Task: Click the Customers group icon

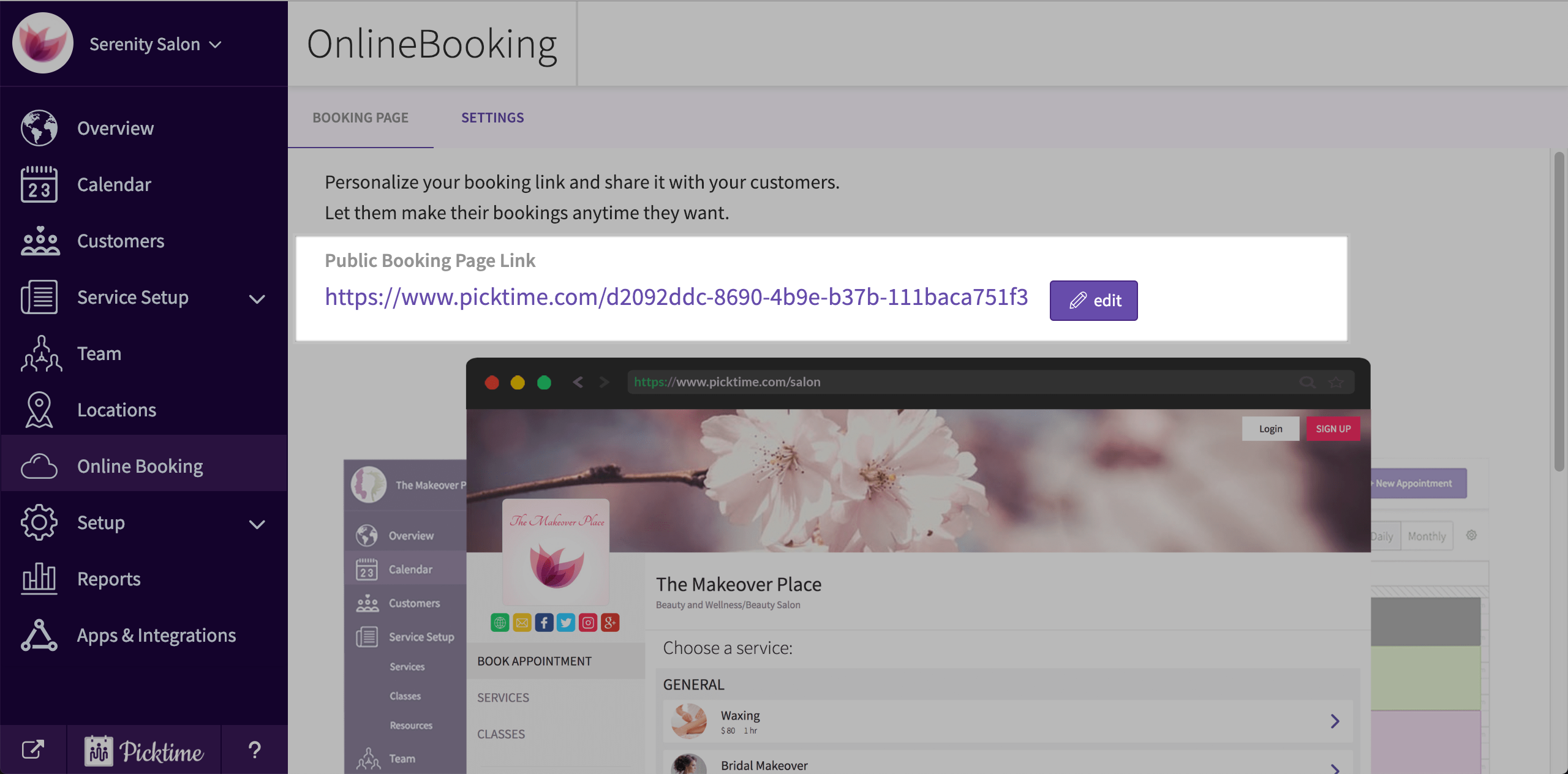Action: tap(39, 241)
